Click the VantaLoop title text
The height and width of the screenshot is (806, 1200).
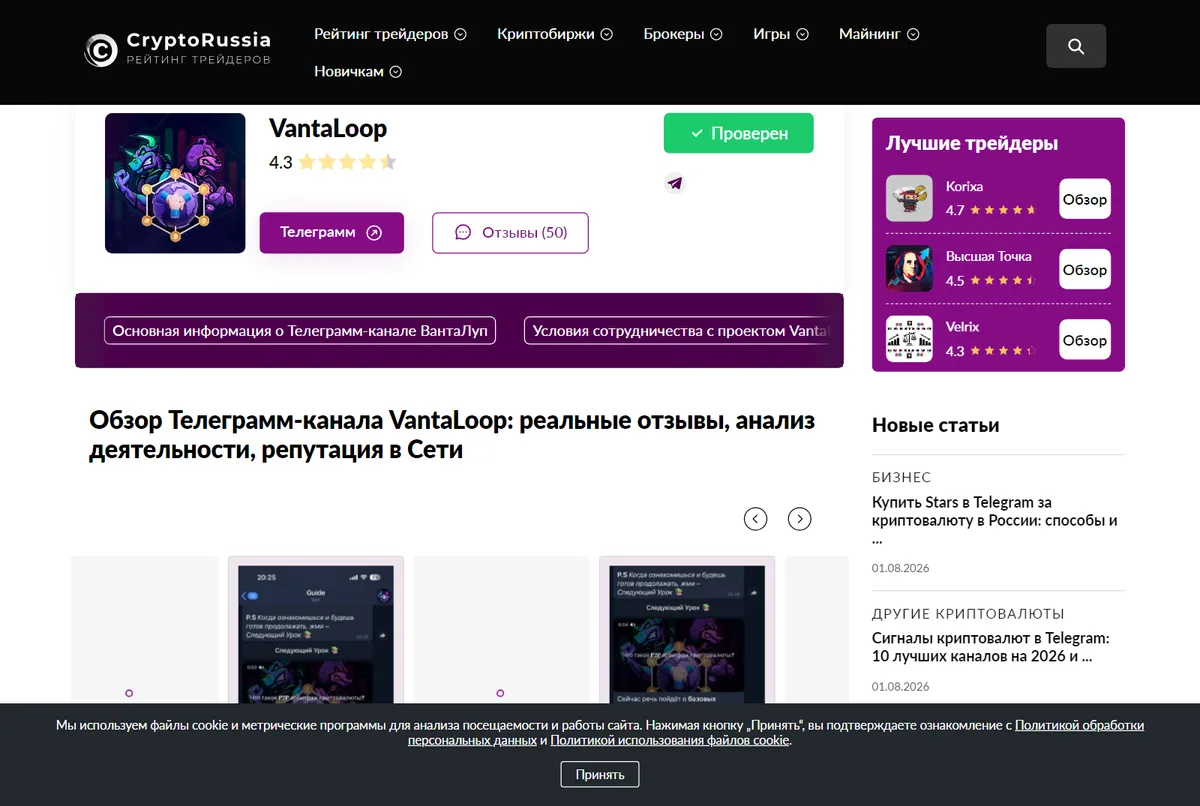(x=328, y=128)
